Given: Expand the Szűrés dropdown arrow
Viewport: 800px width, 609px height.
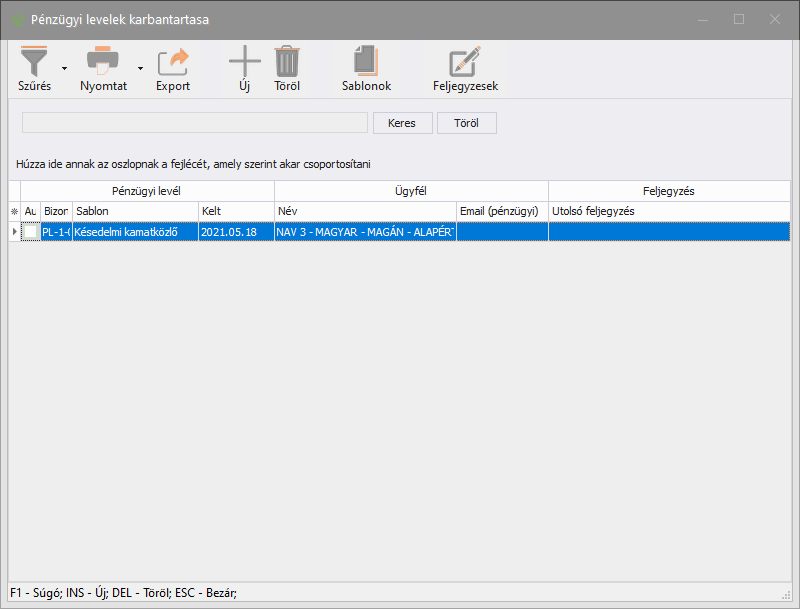Looking at the screenshot, I should coord(65,69).
